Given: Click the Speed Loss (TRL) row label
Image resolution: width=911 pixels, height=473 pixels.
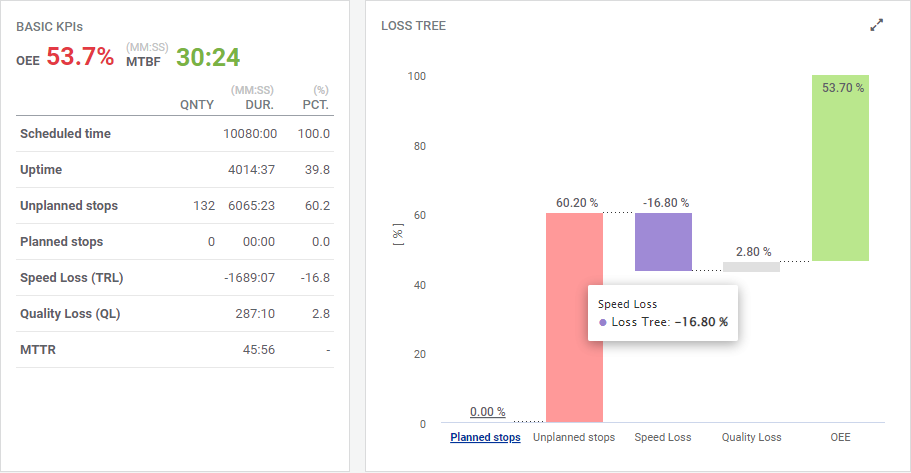Looking at the screenshot, I should pos(71,278).
